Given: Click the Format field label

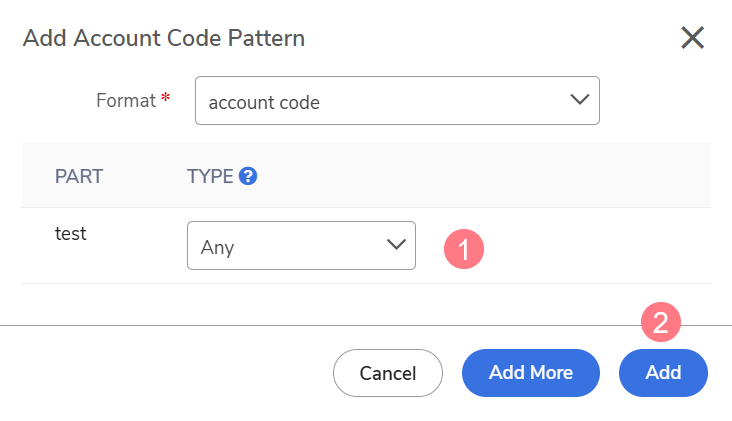Looking at the screenshot, I should 126,100.
